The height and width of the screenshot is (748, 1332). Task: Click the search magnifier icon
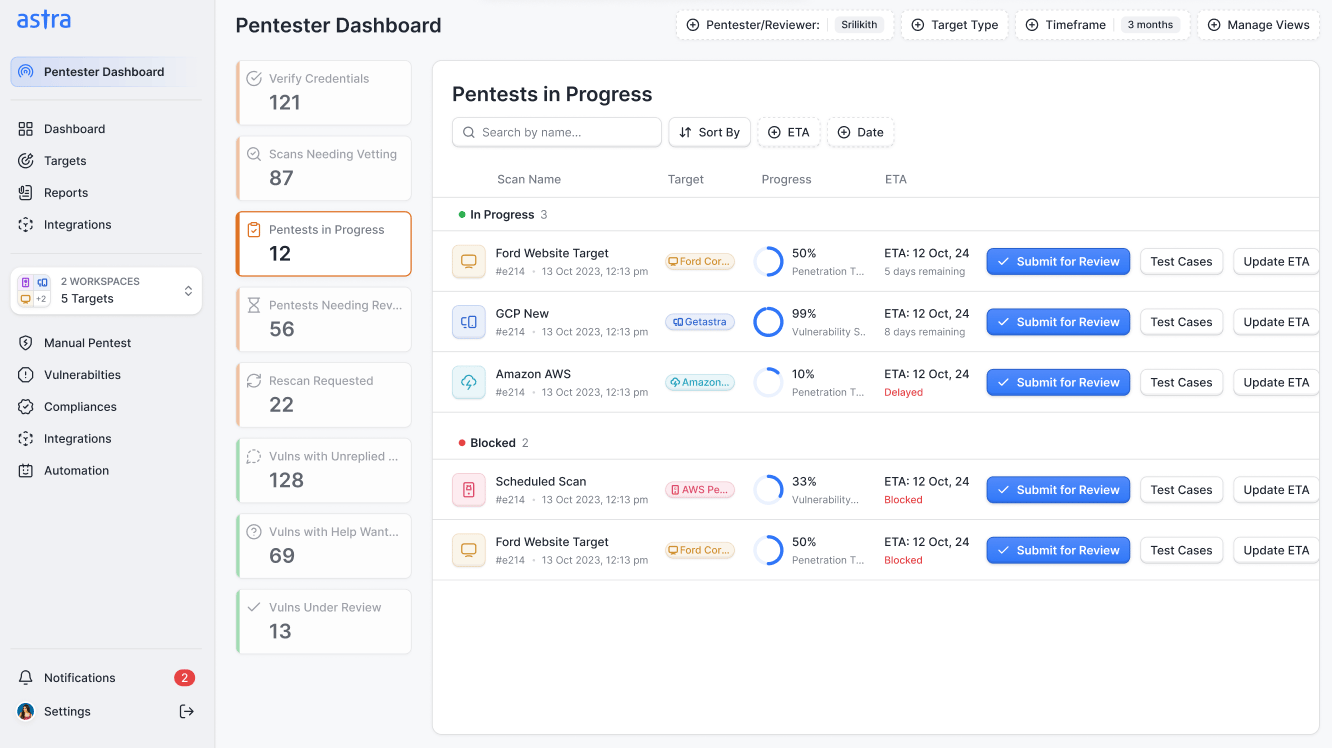coord(469,132)
